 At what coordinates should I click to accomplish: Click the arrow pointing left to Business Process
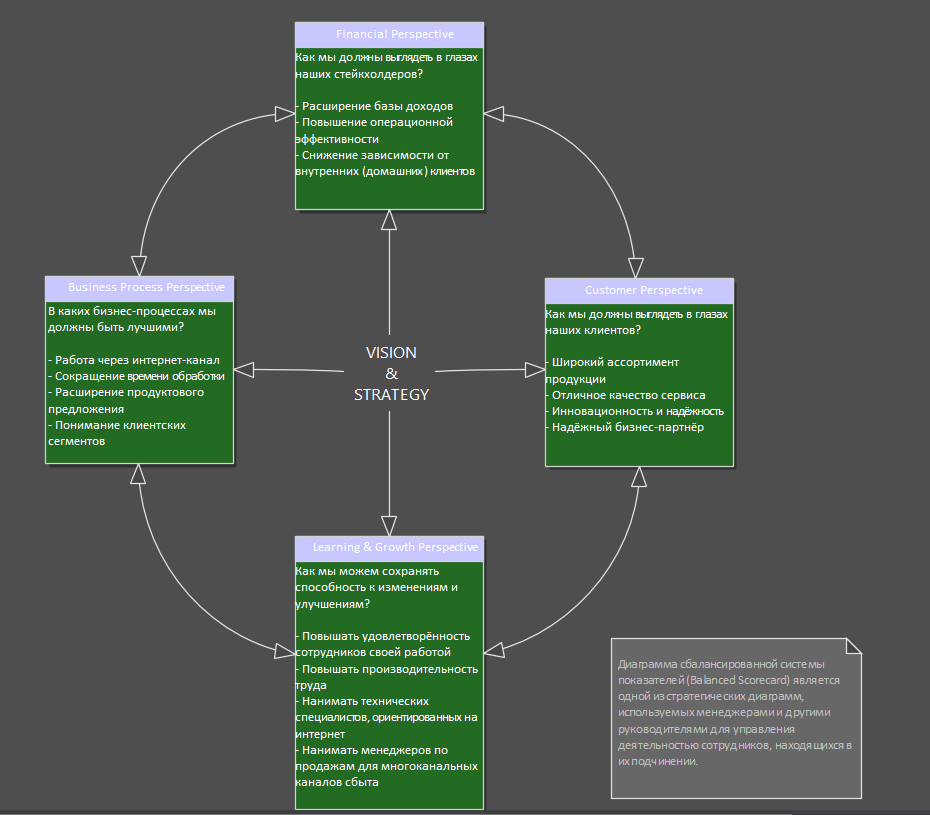pyautogui.click(x=300, y=370)
